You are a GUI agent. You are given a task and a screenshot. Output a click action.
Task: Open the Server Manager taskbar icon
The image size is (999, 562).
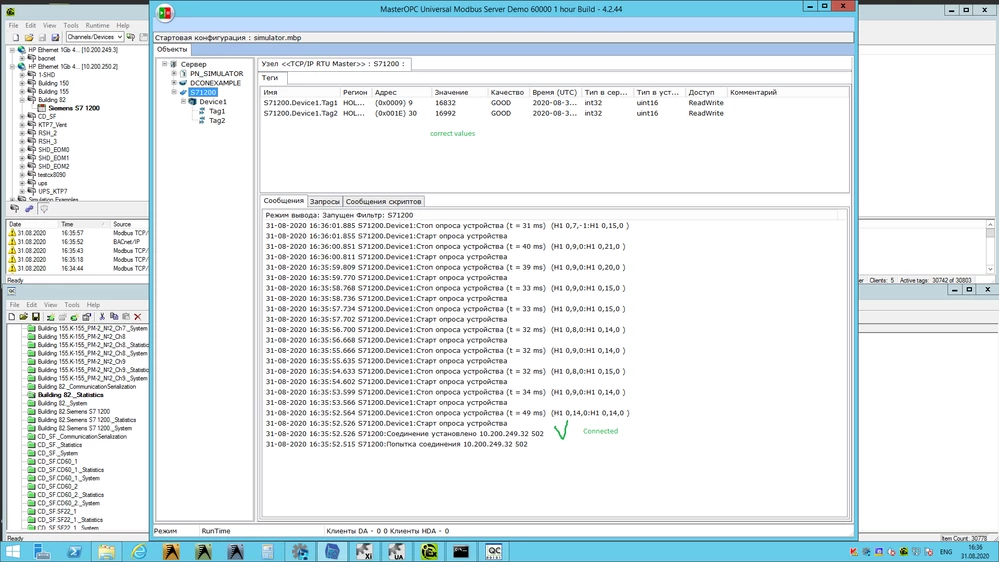click(x=42, y=552)
